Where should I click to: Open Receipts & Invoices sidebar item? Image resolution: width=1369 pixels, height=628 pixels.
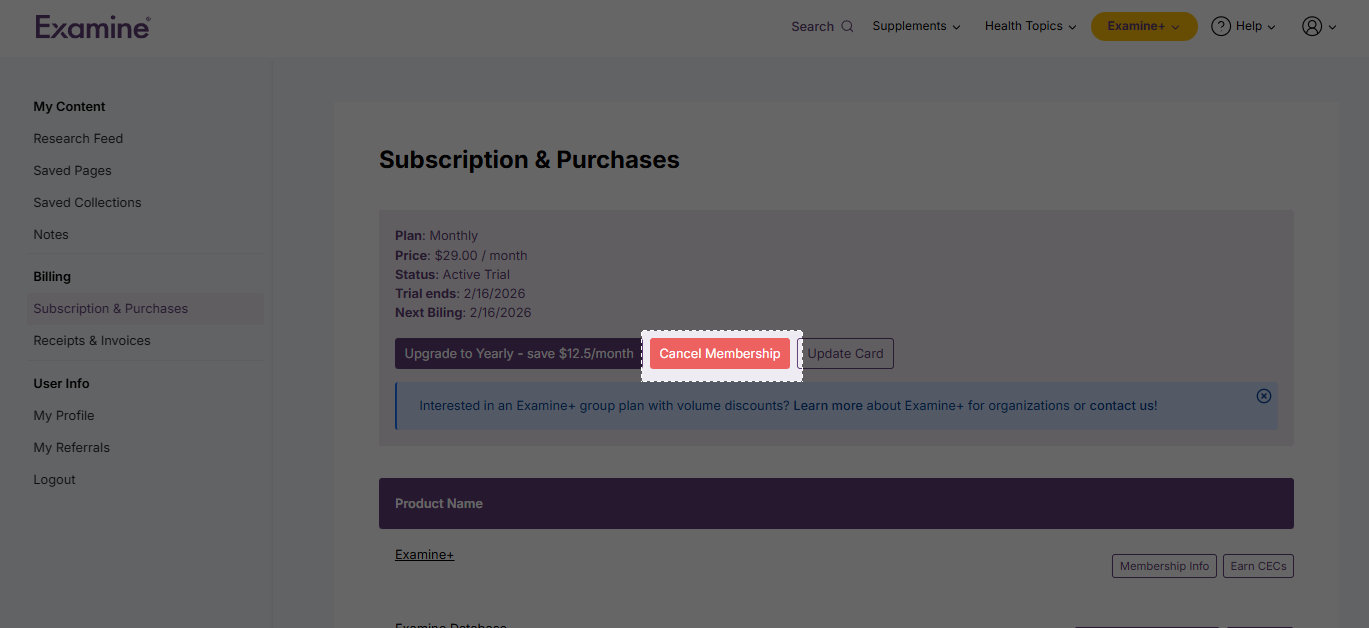92,341
